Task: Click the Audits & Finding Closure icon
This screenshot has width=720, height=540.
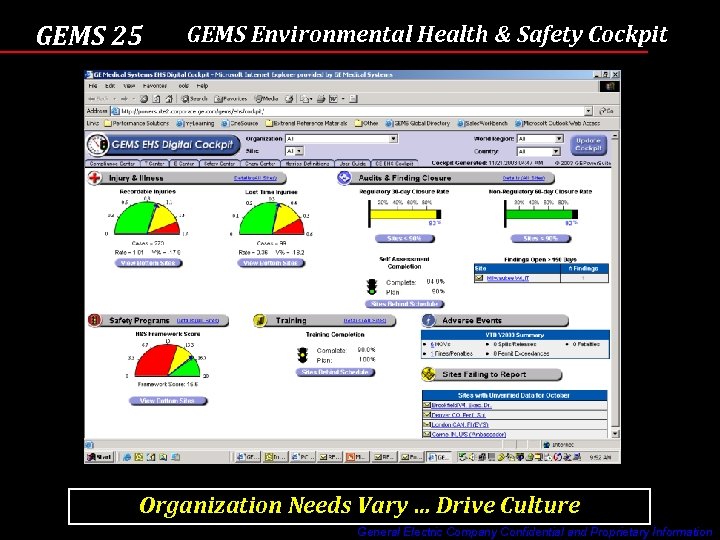Action: (344, 178)
